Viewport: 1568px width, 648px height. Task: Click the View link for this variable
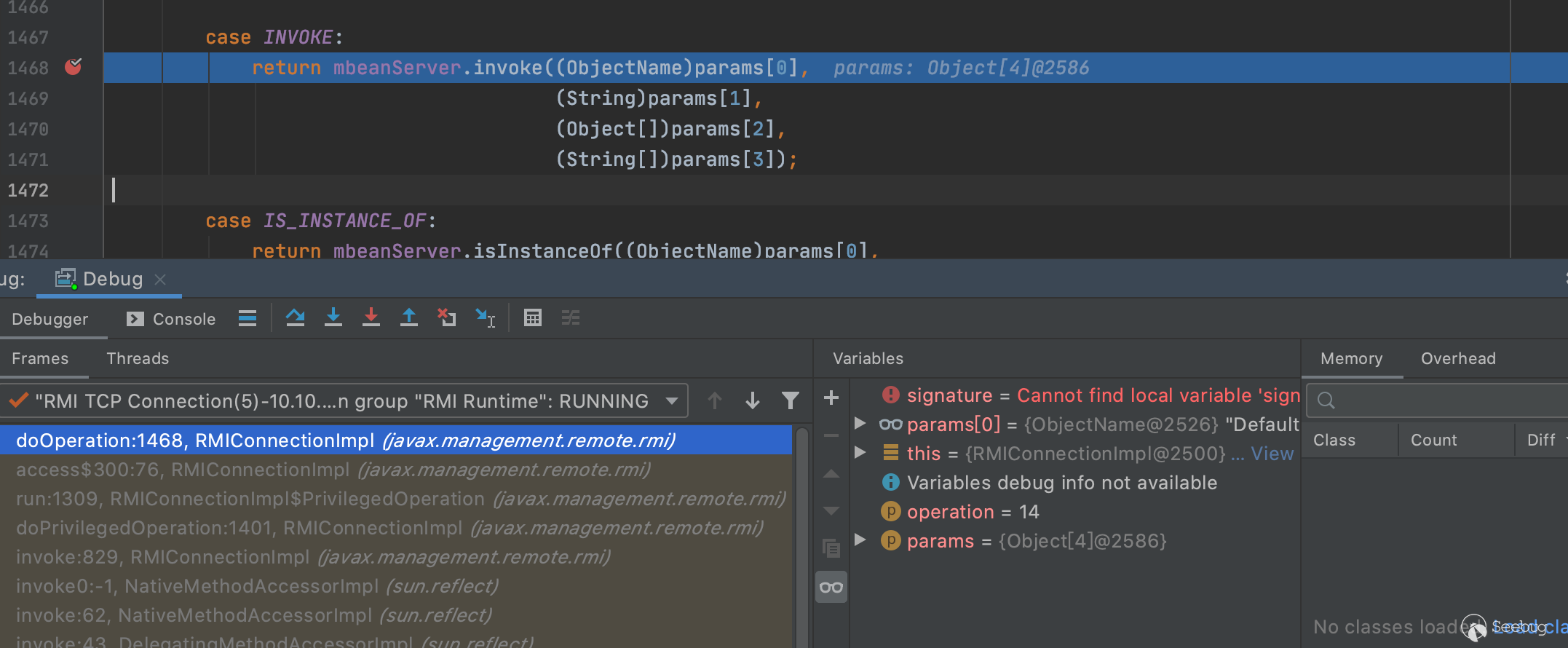[x=1272, y=454]
